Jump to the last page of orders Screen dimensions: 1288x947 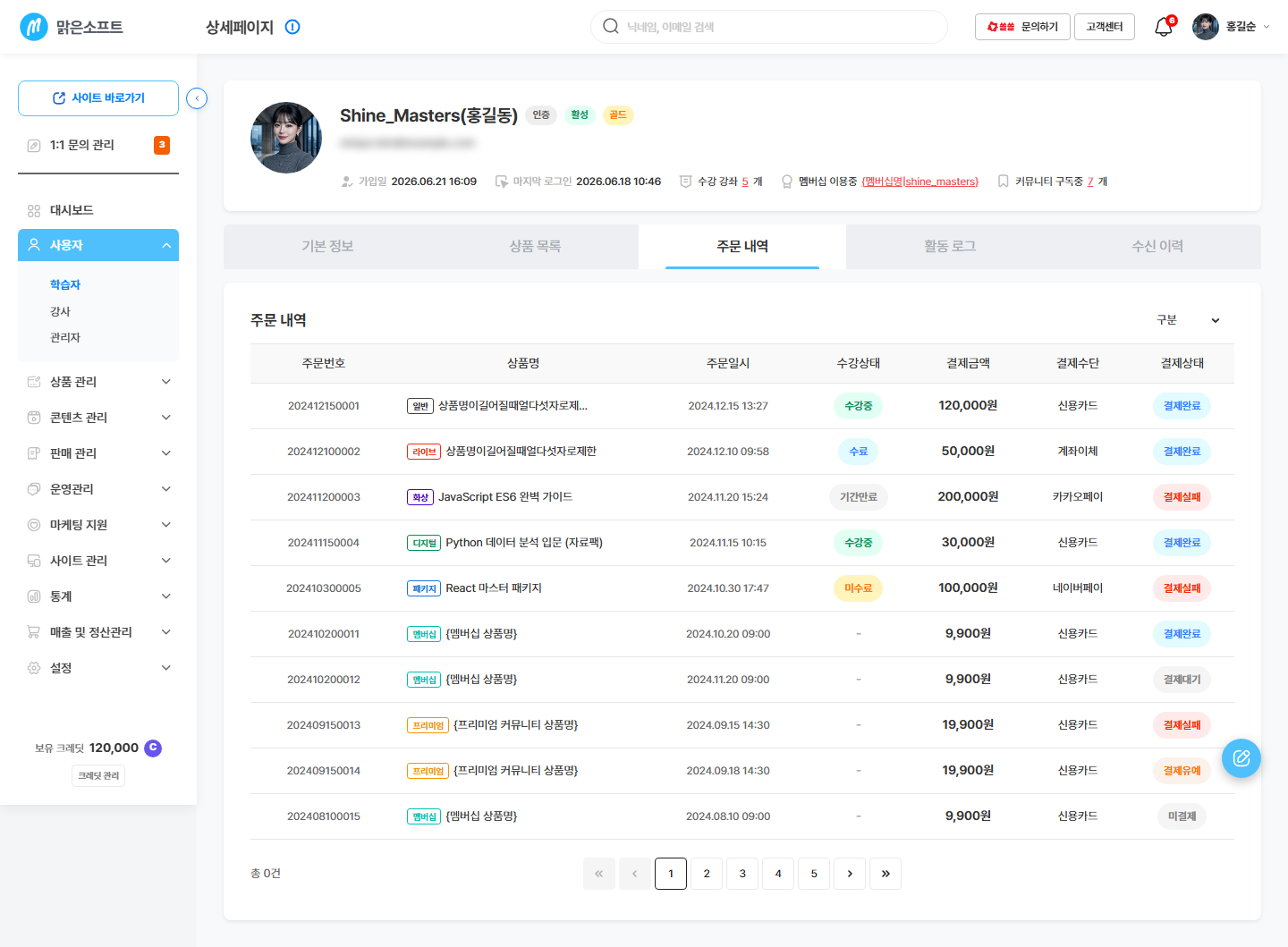tap(885, 874)
